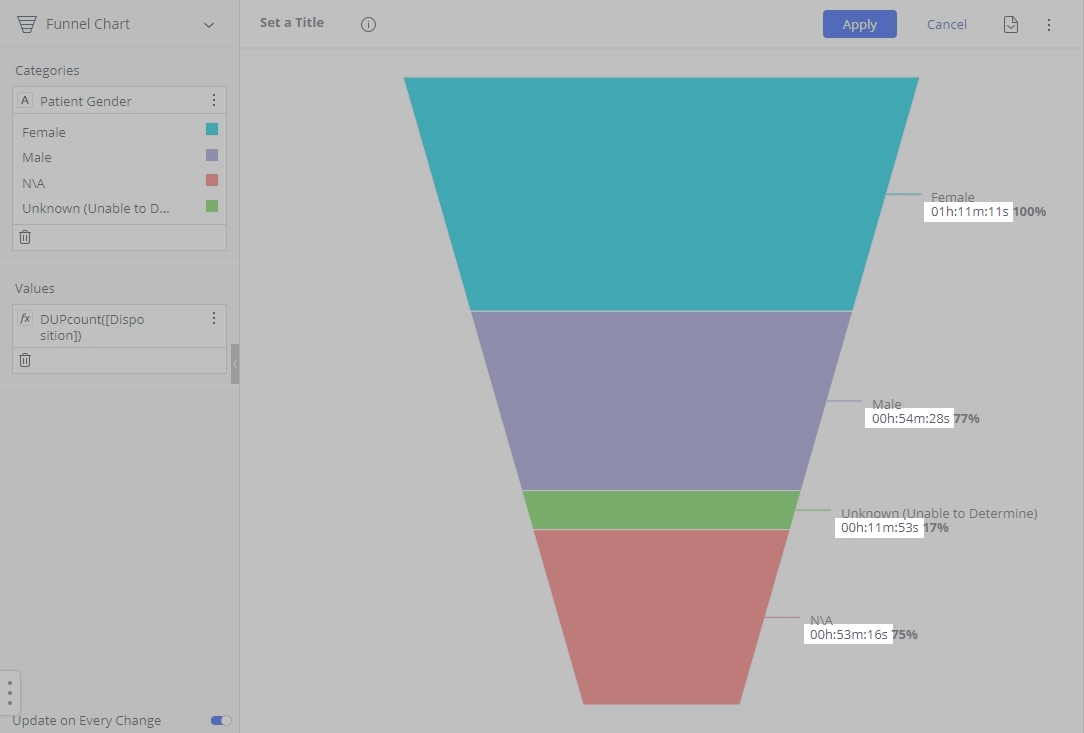Cancel the widget editing
The width and height of the screenshot is (1084, 733).
tap(946, 24)
